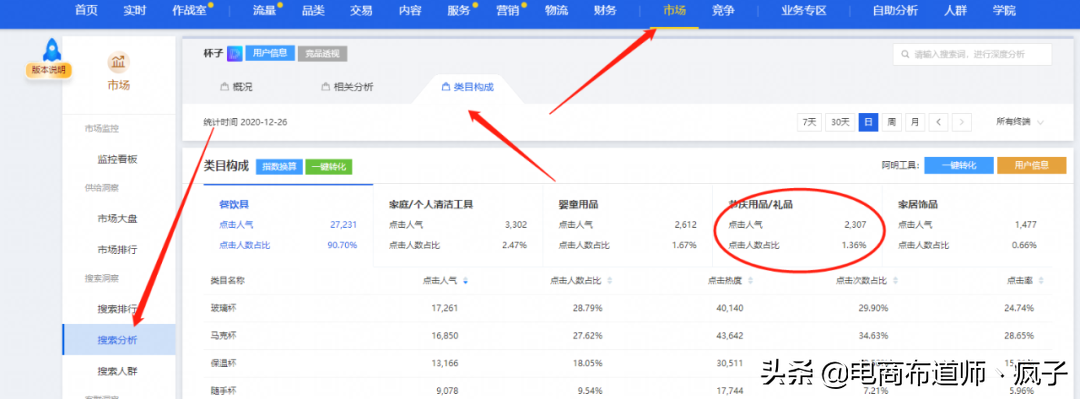Sort by 点击人数占比 column arrow

(x=610, y=280)
